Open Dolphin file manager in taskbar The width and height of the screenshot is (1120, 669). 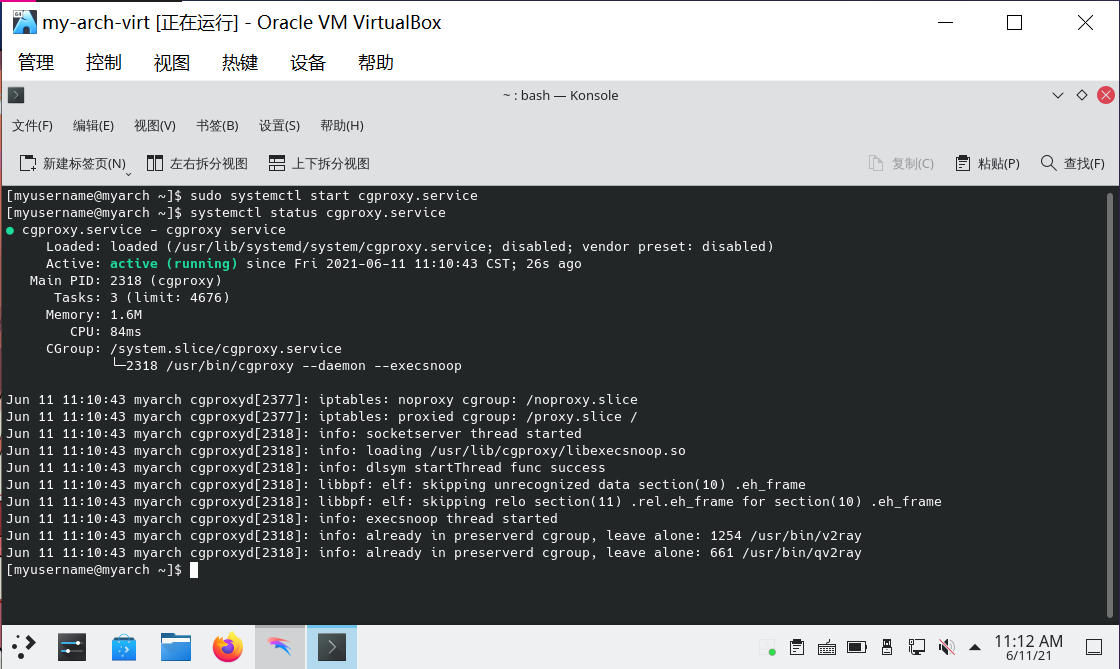click(x=176, y=647)
